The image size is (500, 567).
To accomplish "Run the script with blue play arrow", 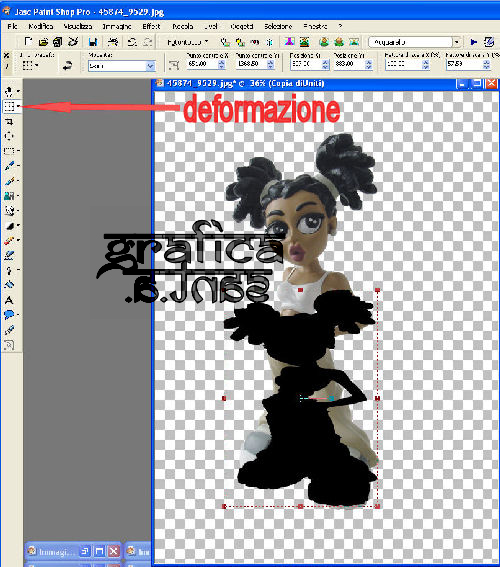I will coord(474,42).
